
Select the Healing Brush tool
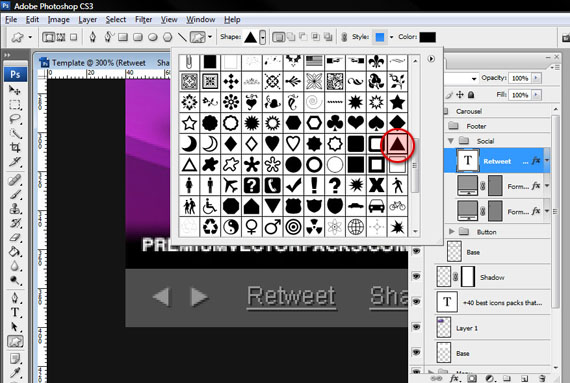click(15, 180)
